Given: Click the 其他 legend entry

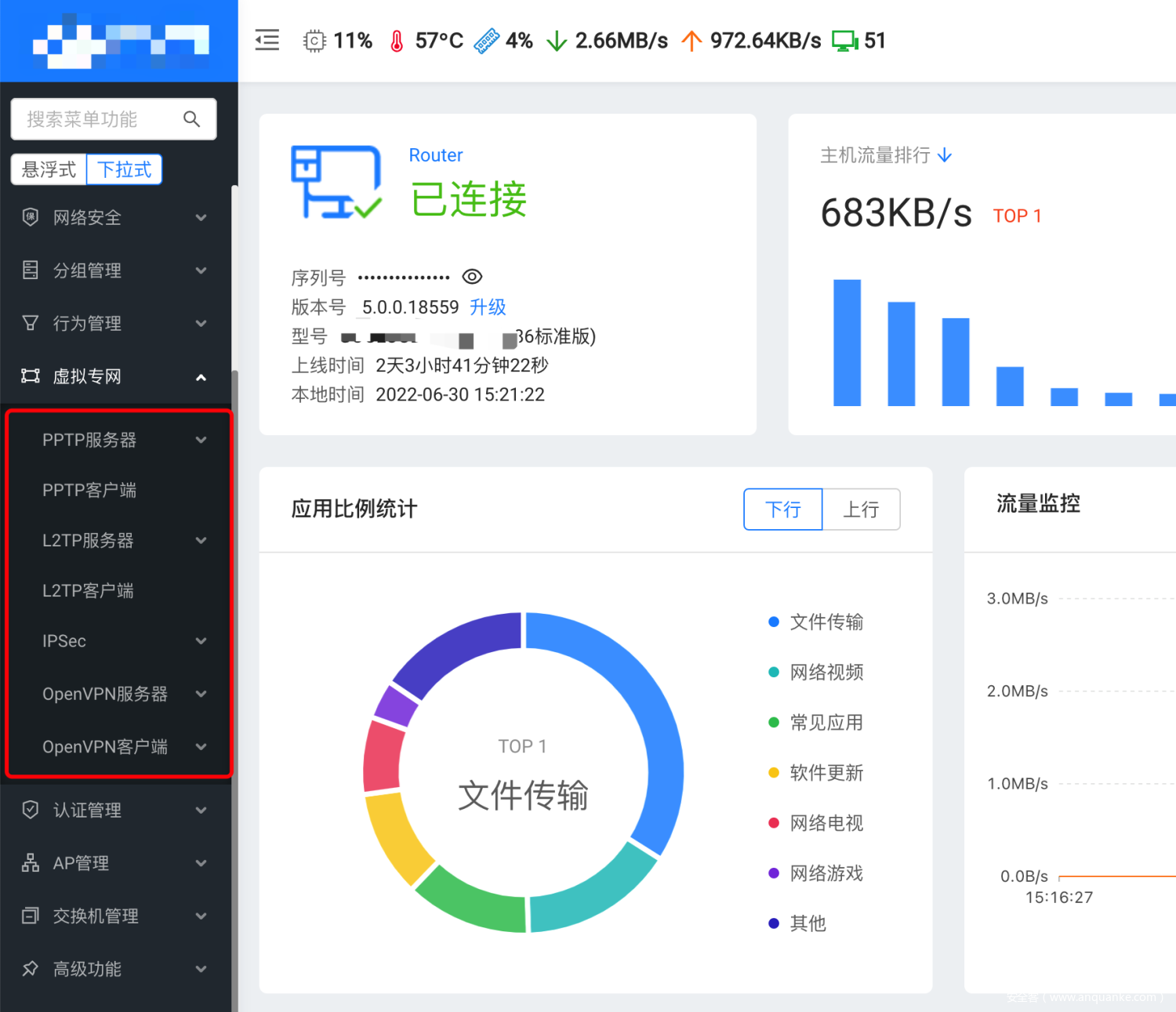Looking at the screenshot, I should pyautogui.click(x=797, y=923).
